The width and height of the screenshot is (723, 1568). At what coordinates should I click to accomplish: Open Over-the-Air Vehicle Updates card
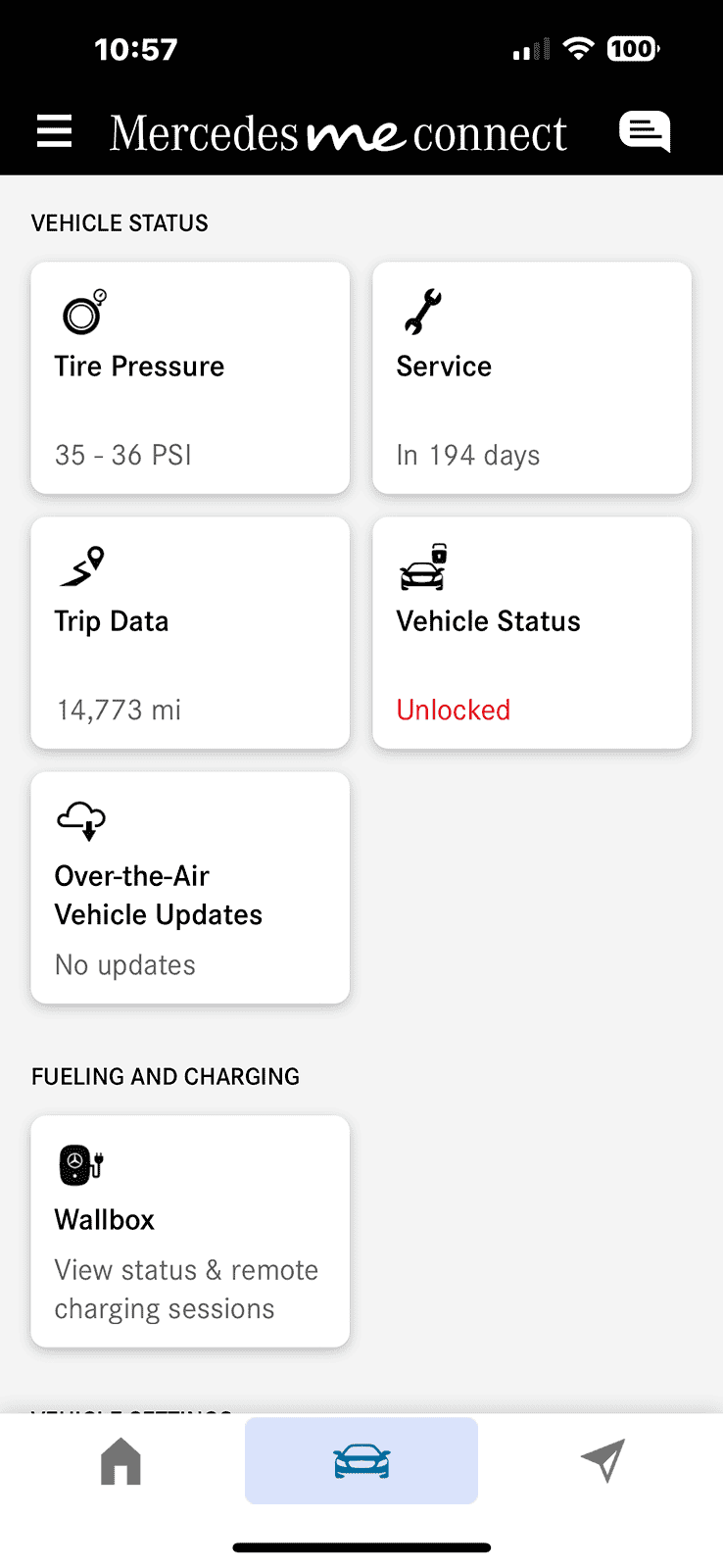coord(159,896)
